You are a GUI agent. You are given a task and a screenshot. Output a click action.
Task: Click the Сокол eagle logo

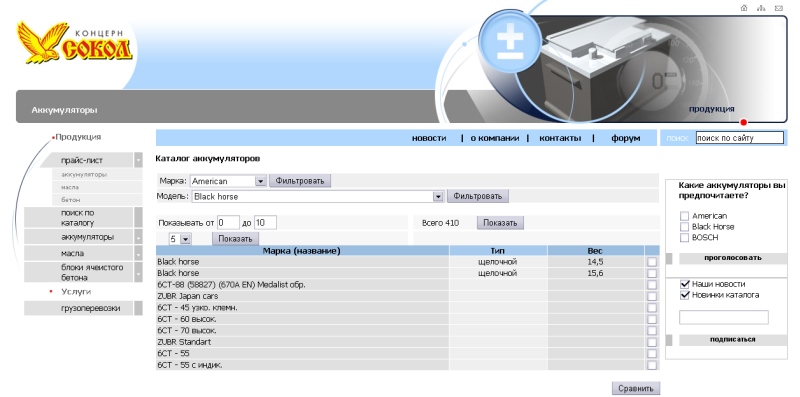pos(74,43)
